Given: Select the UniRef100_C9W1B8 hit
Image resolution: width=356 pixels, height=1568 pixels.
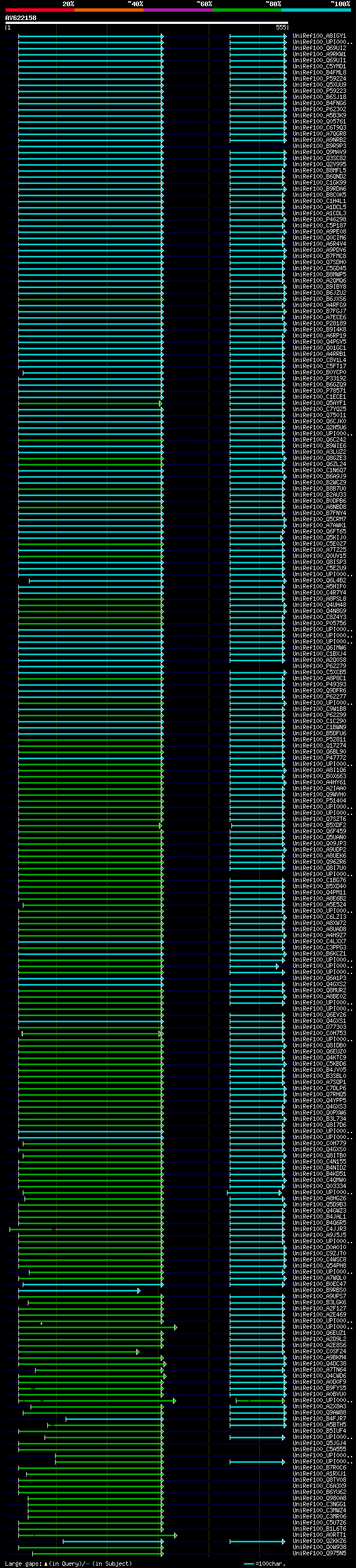Looking at the screenshot, I should click(319, 709).
